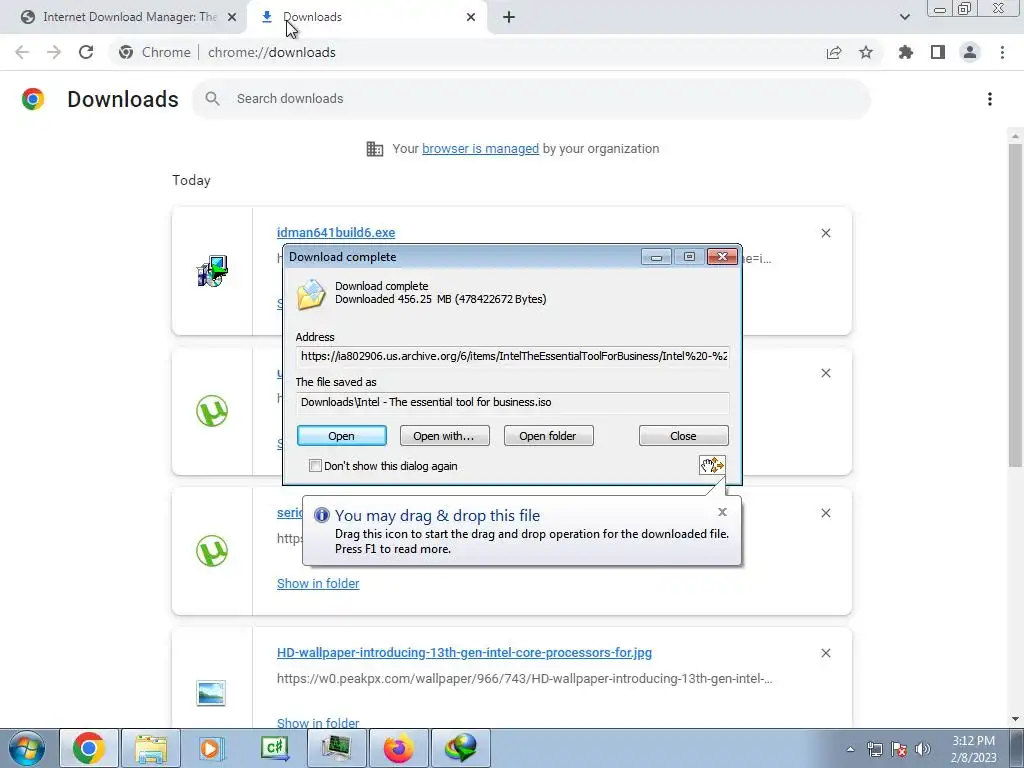Viewport: 1024px width, 768px height.
Task: Open Firefox from the taskbar
Action: pyautogui.click(x=398, y=748)
